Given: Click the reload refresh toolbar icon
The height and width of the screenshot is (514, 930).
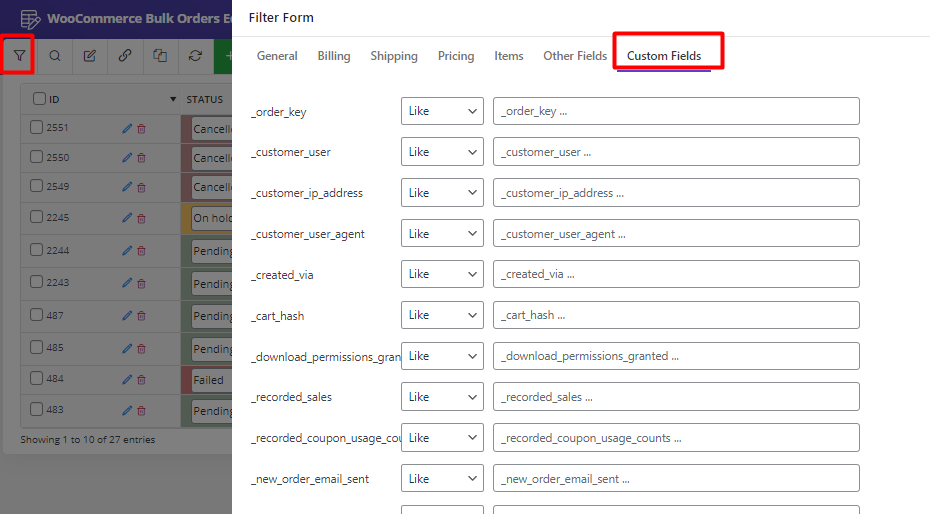Looking at the screenshot, I should (x=195, y=56).
